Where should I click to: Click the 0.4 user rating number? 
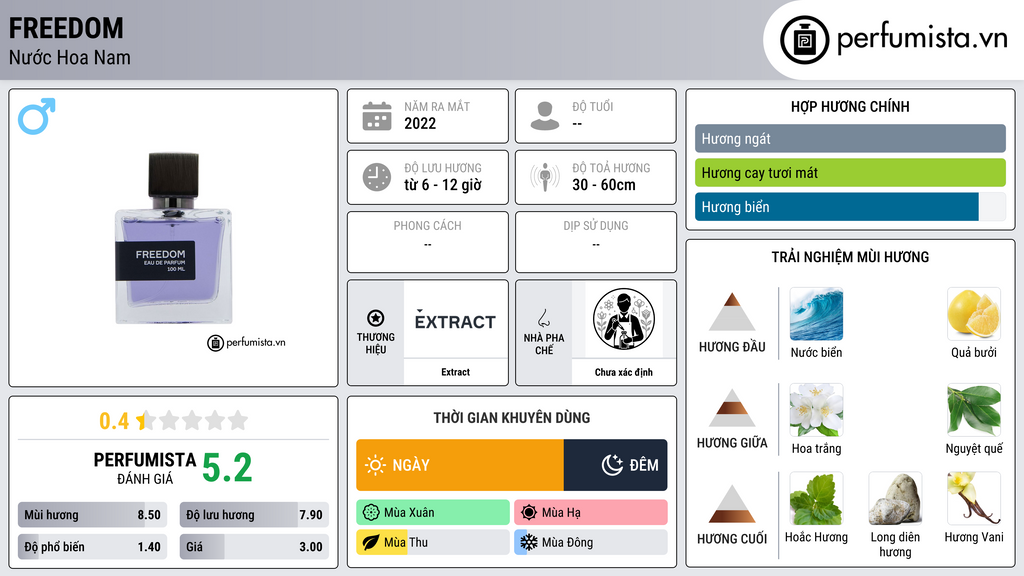click(114, 421)
